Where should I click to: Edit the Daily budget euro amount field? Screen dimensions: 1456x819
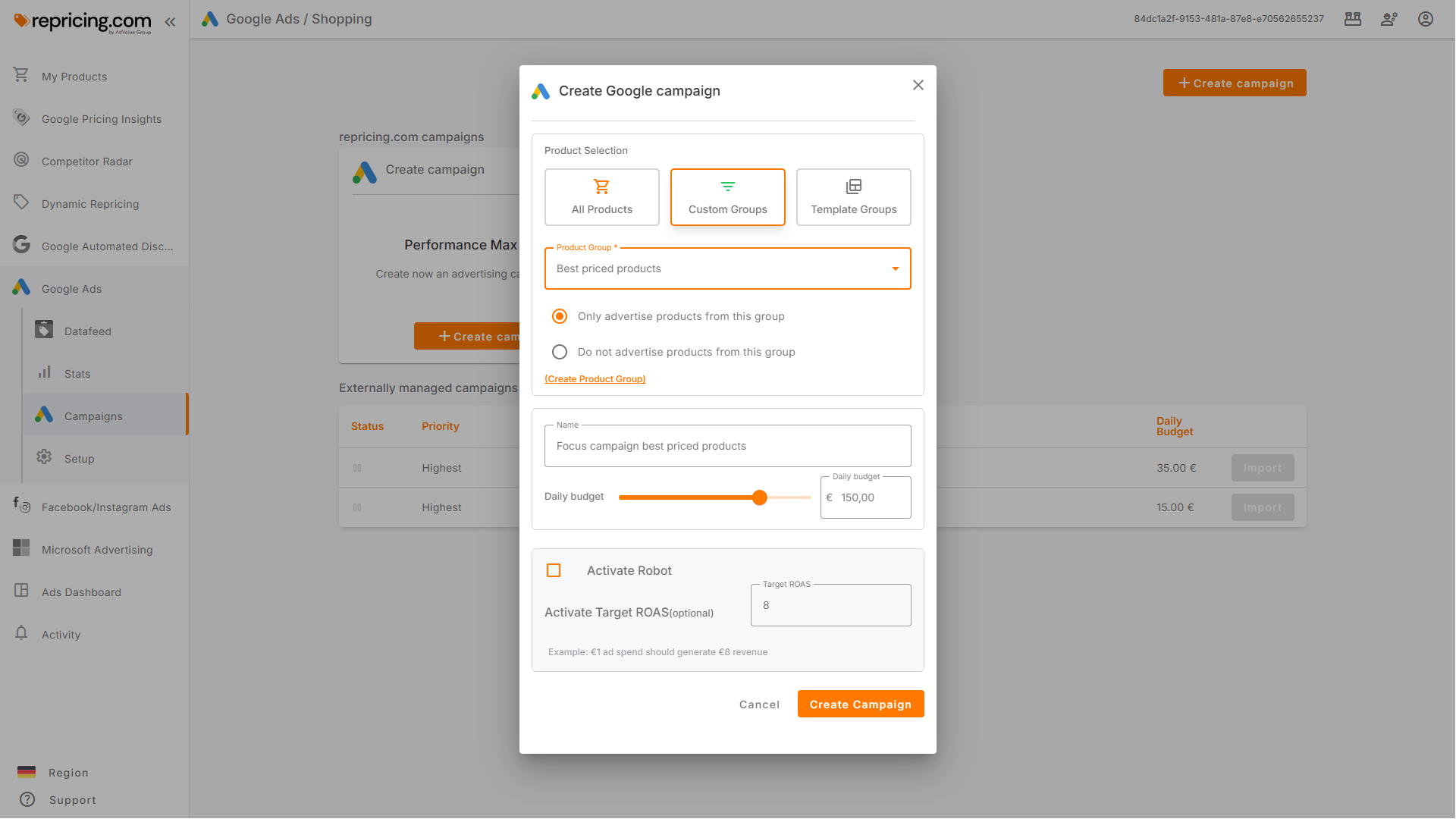click(866, 497)
